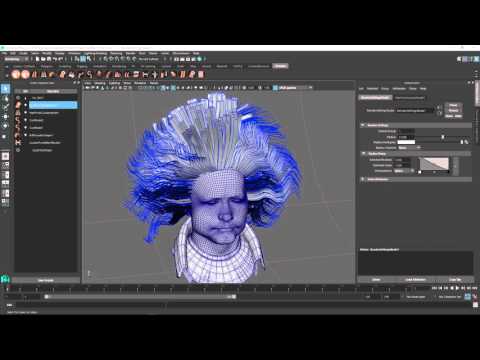Choose the Lasso select tool

[5, 98]
